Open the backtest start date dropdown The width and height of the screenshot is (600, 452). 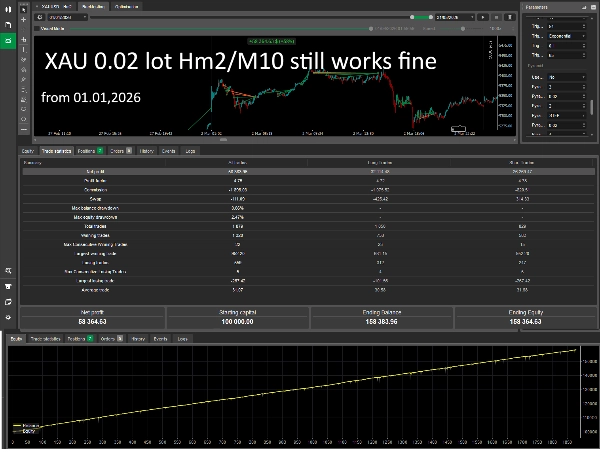pos(67,17)
